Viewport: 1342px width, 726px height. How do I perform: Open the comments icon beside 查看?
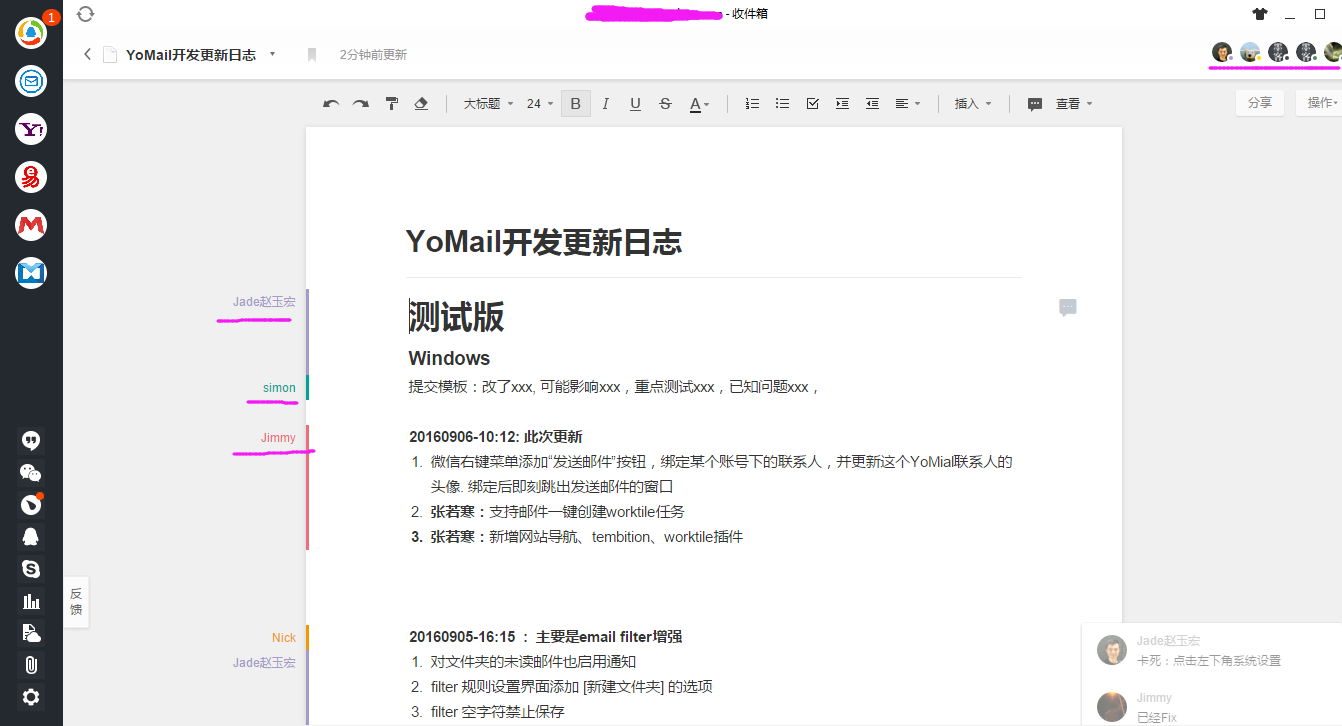(1033, 103)
